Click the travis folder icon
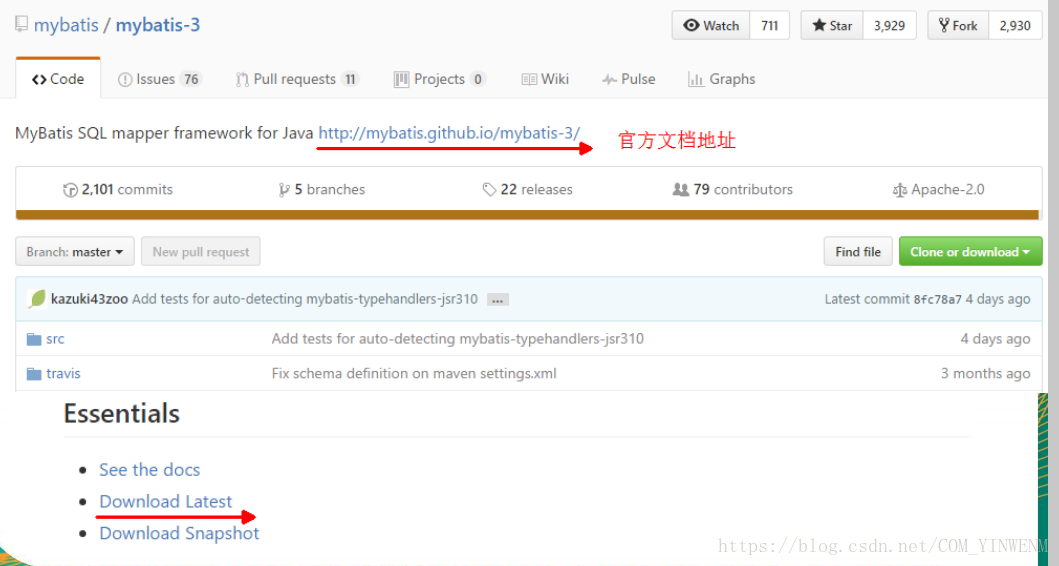 tap(34, 374)
